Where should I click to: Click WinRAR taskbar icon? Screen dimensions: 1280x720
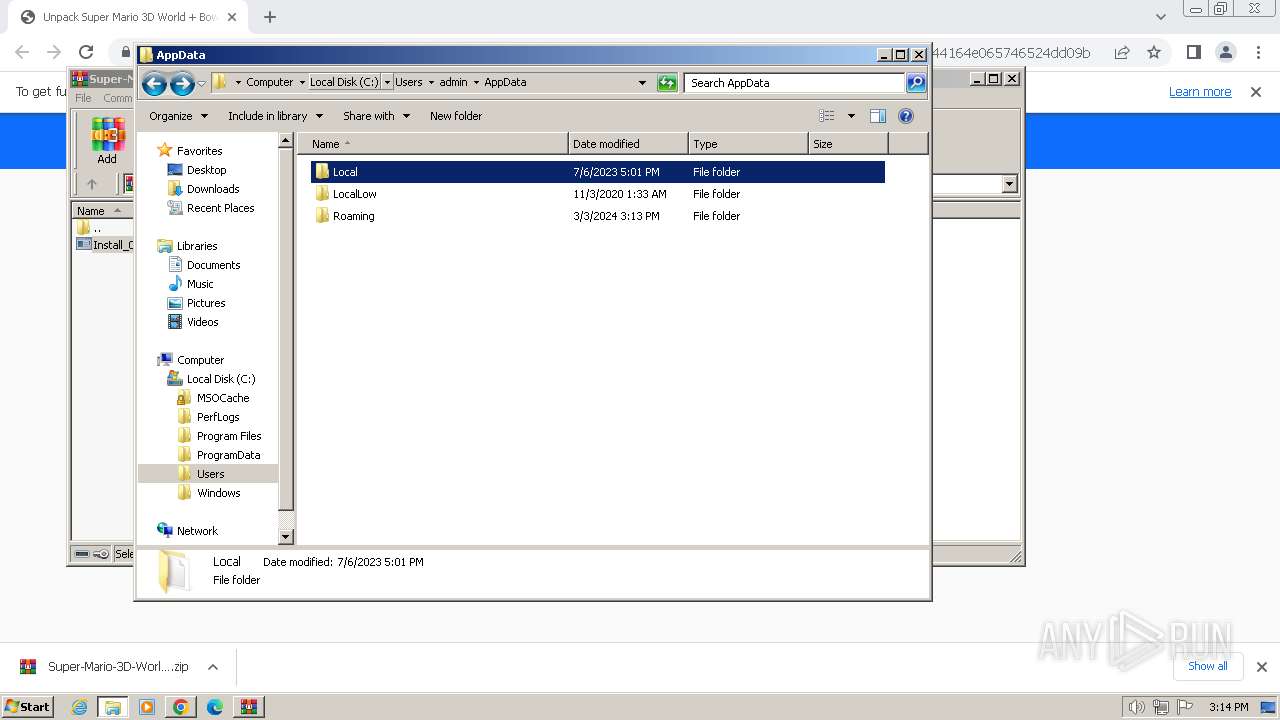pyautogui.click(x=248, y=707)
